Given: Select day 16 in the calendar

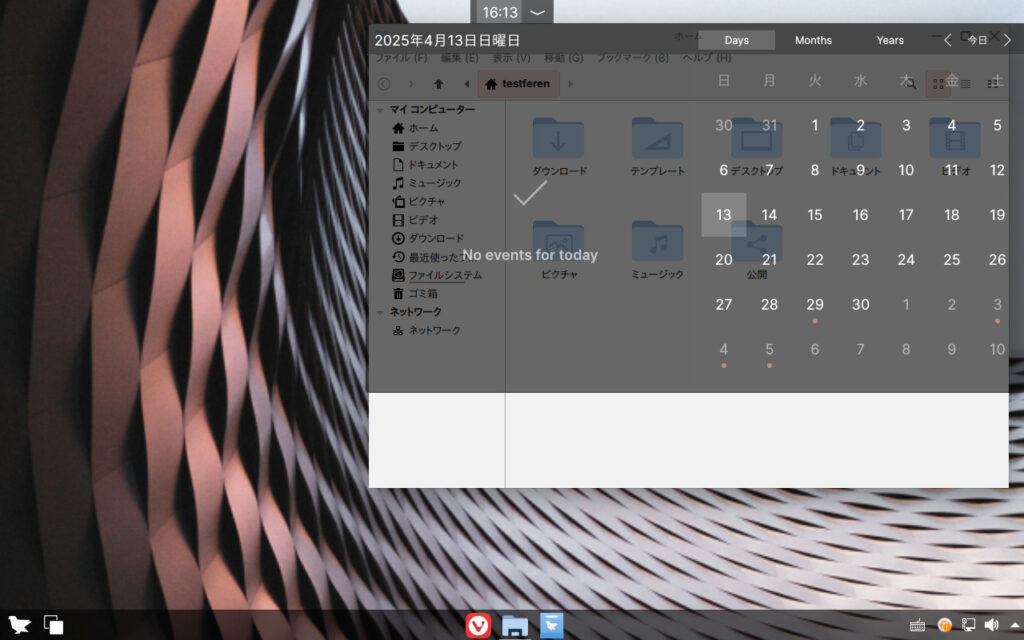Looking at the screenshot, I should click(860, 215).
